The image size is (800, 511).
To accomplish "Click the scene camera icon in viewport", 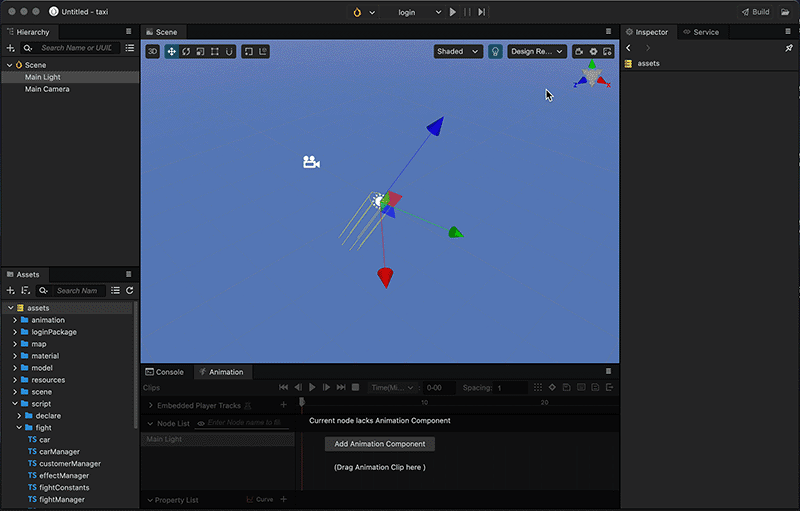I will [x=311, y=162].
